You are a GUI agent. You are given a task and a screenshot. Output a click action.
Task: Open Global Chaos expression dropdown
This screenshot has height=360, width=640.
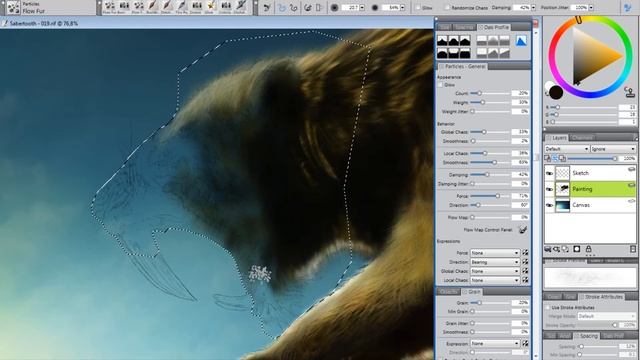click(495, 271)
